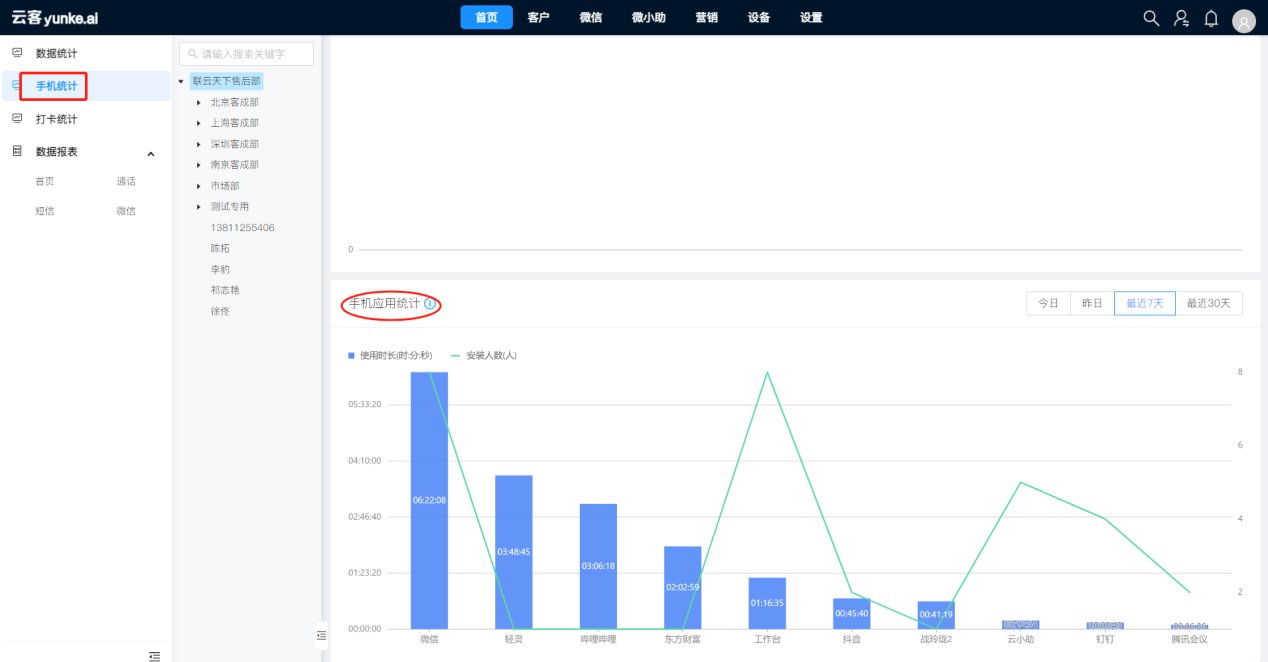Select 最近30天 time range
Image resolution: width=1268 pixels, height=662 pixels.
tap(1209, 303)
